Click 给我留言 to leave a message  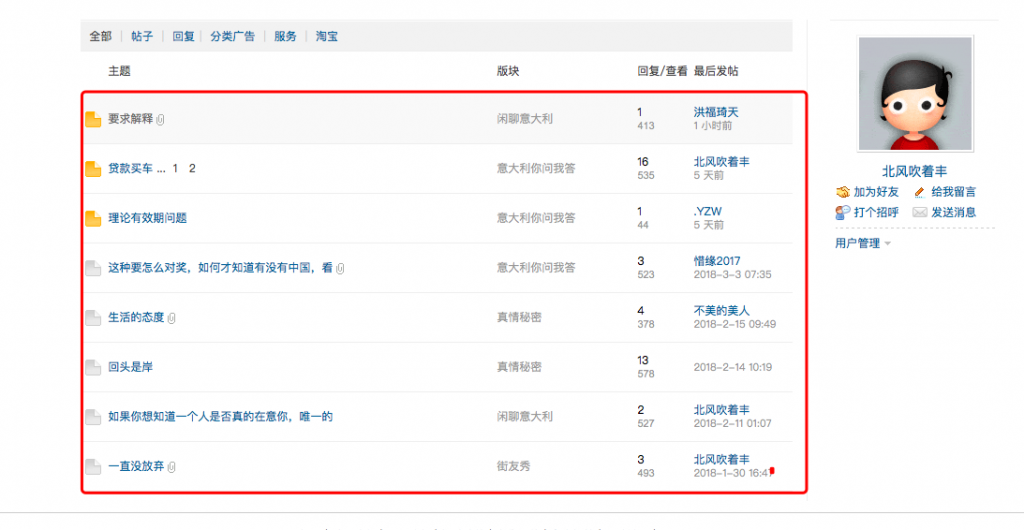953,192
